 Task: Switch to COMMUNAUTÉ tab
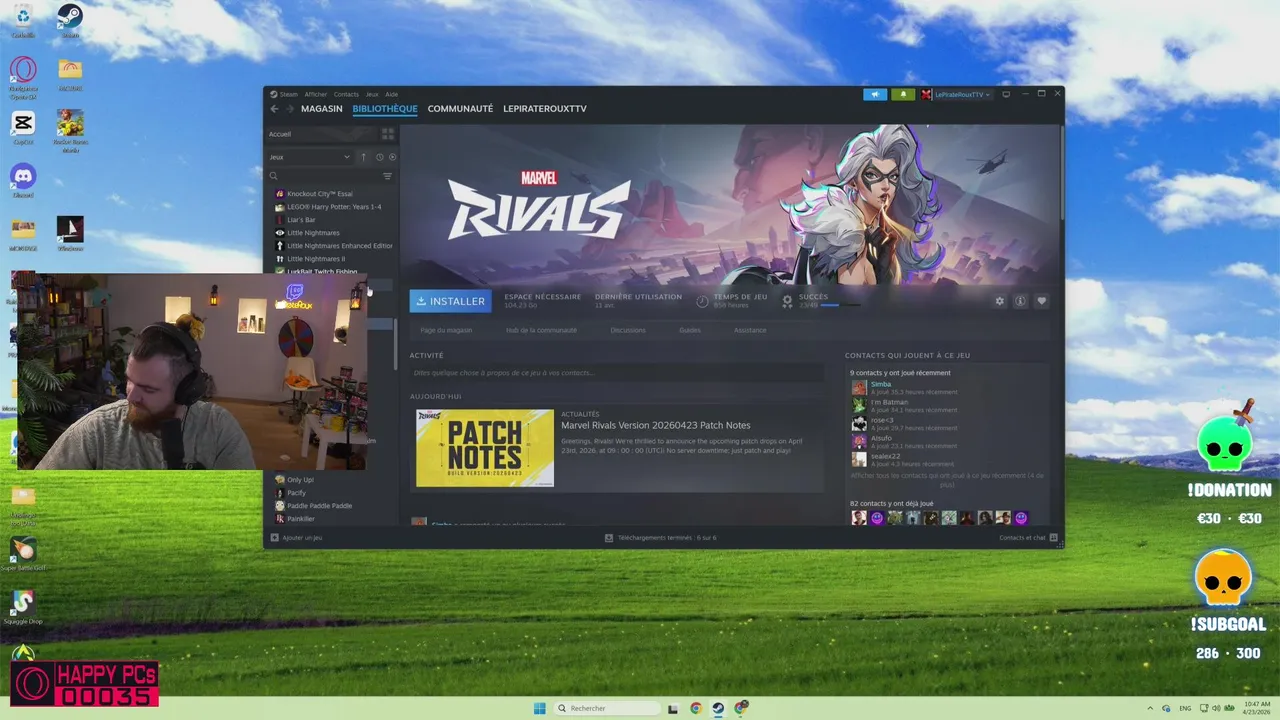coord(460,109)
